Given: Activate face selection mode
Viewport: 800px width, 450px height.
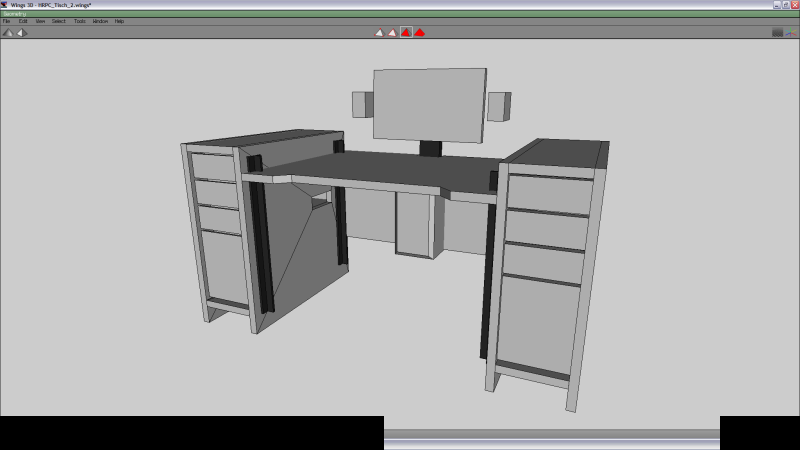Looking at the screenshot, I should coord(406,32).
